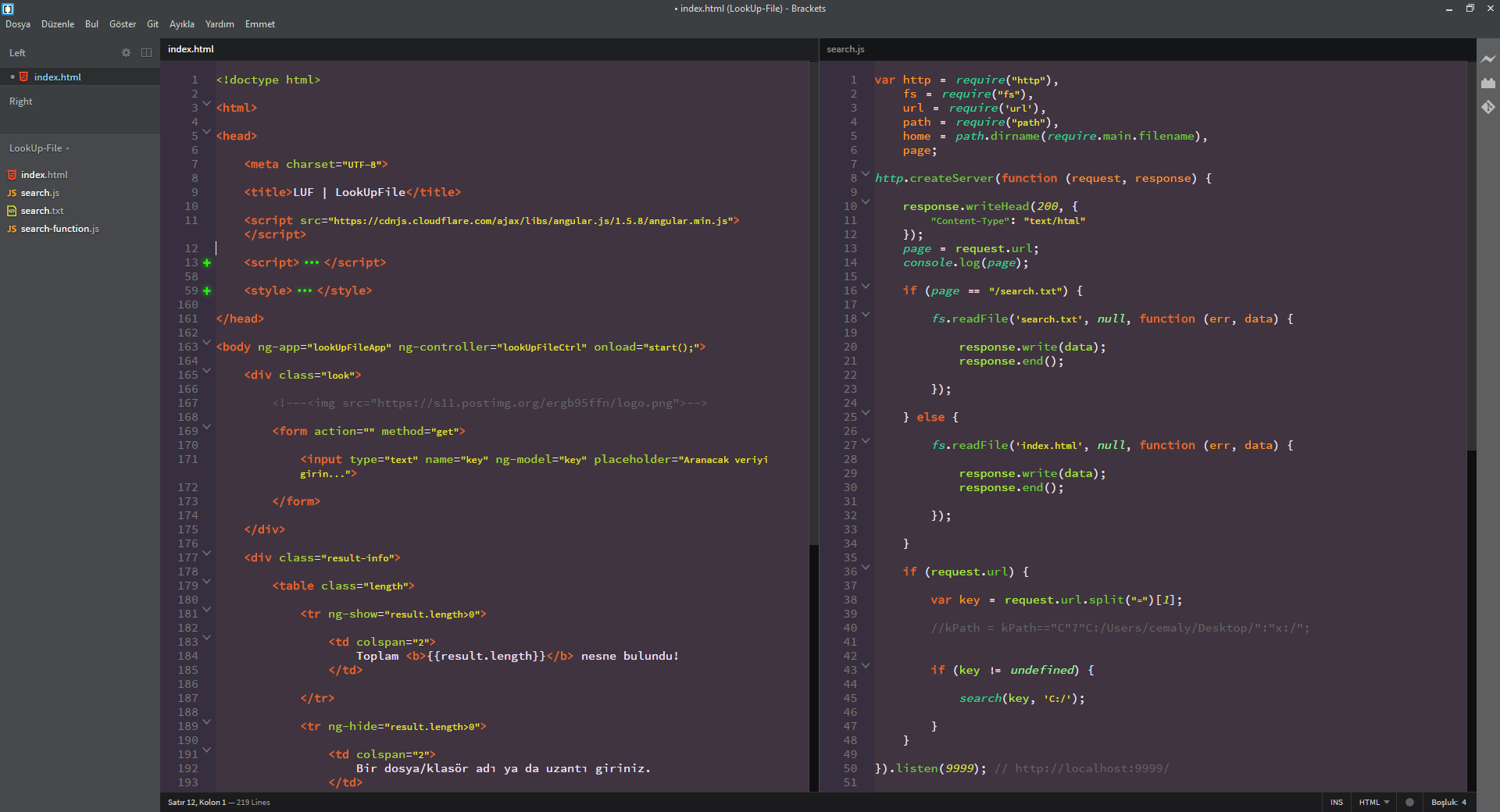This screenshot has width=1500, height=812.
Task: Expand folded script block at line 13
Action: tap(207, 263)
